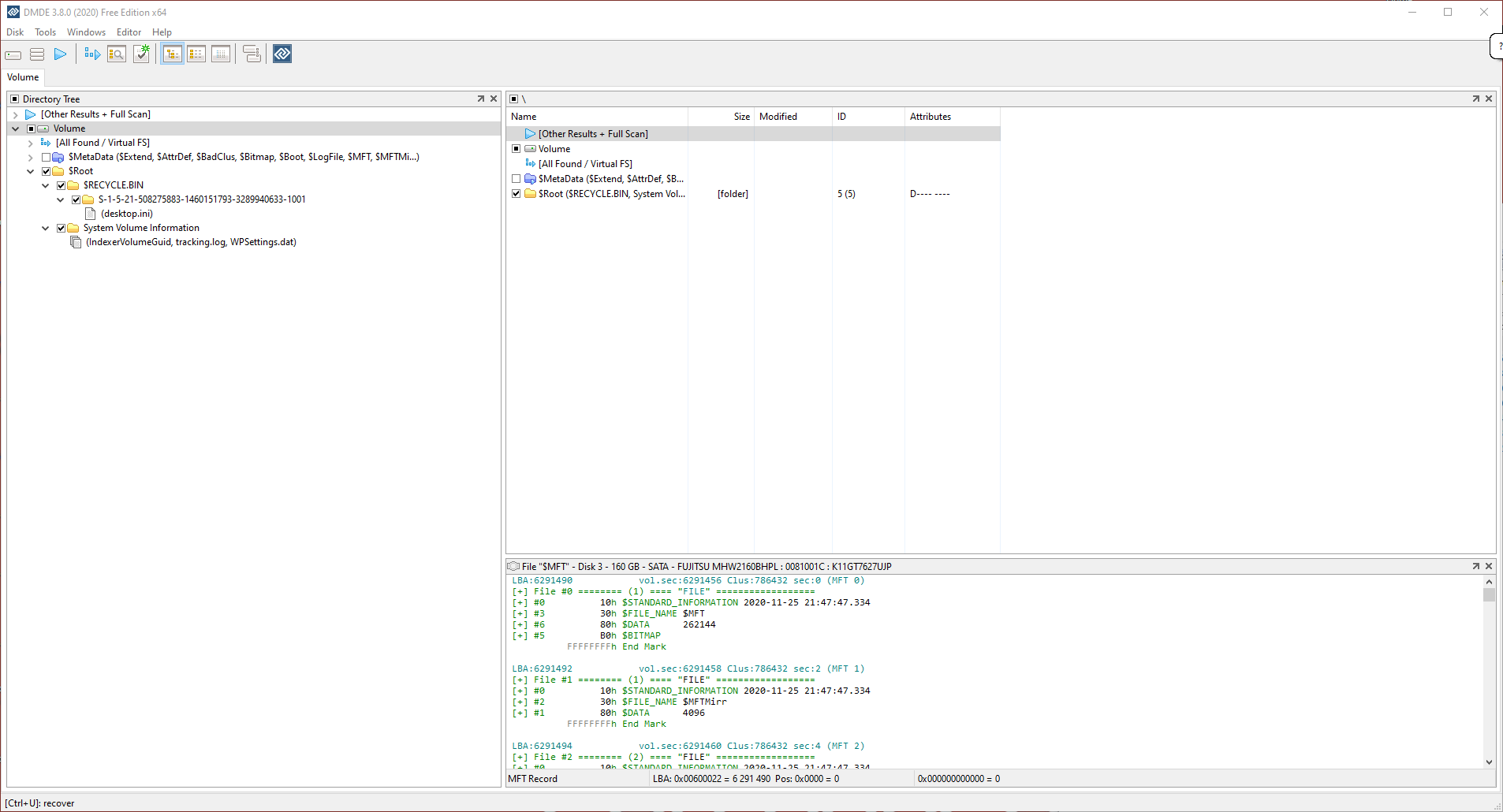The height and width of the screenshot is (812, 1503).
Task: Uncheck the $Root checkbox in the file list
Action: 517,194
